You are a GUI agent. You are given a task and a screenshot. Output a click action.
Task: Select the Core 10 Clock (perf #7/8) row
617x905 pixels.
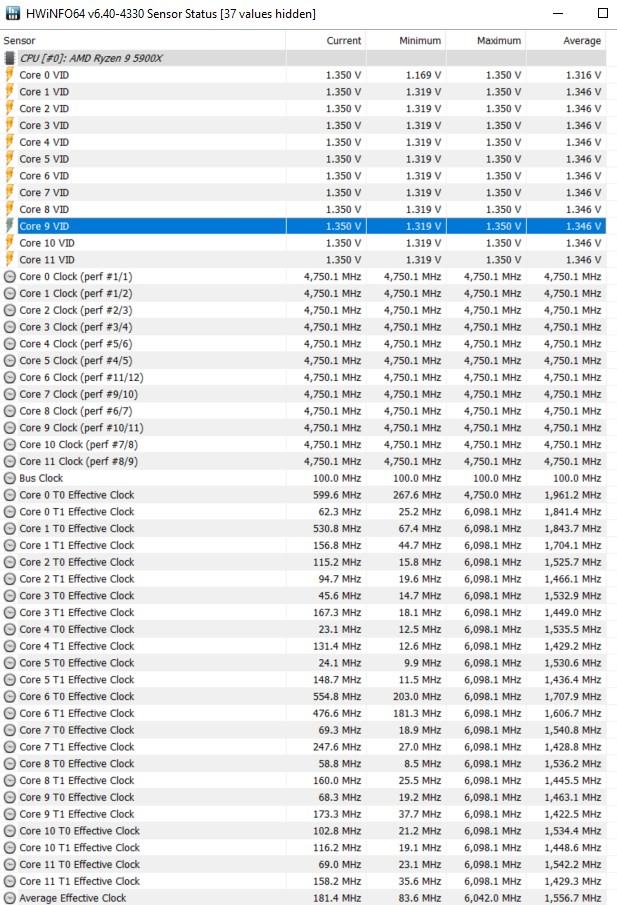(303, 444)
